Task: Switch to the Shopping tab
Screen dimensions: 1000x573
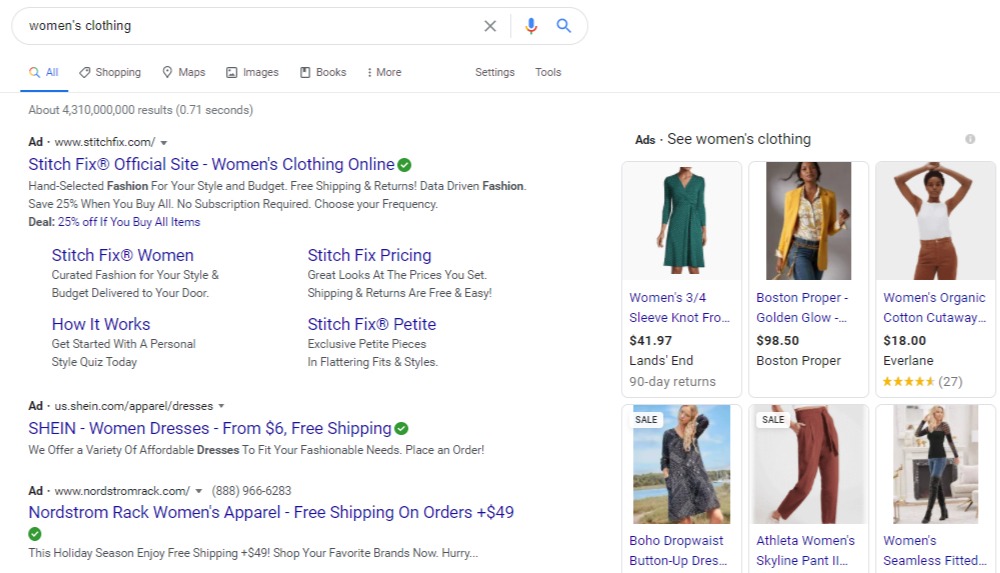Action: tap(110, 73)
